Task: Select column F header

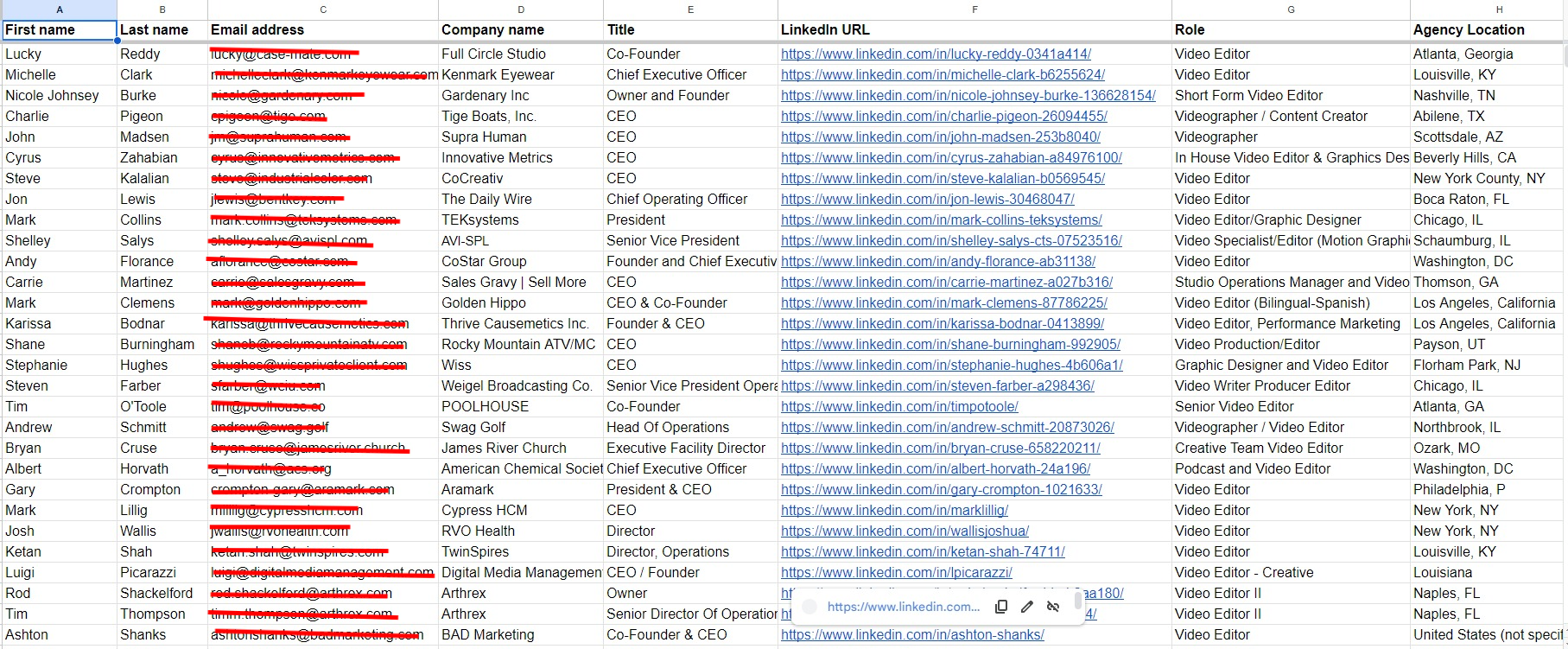Action: click(x=974, y=10)
